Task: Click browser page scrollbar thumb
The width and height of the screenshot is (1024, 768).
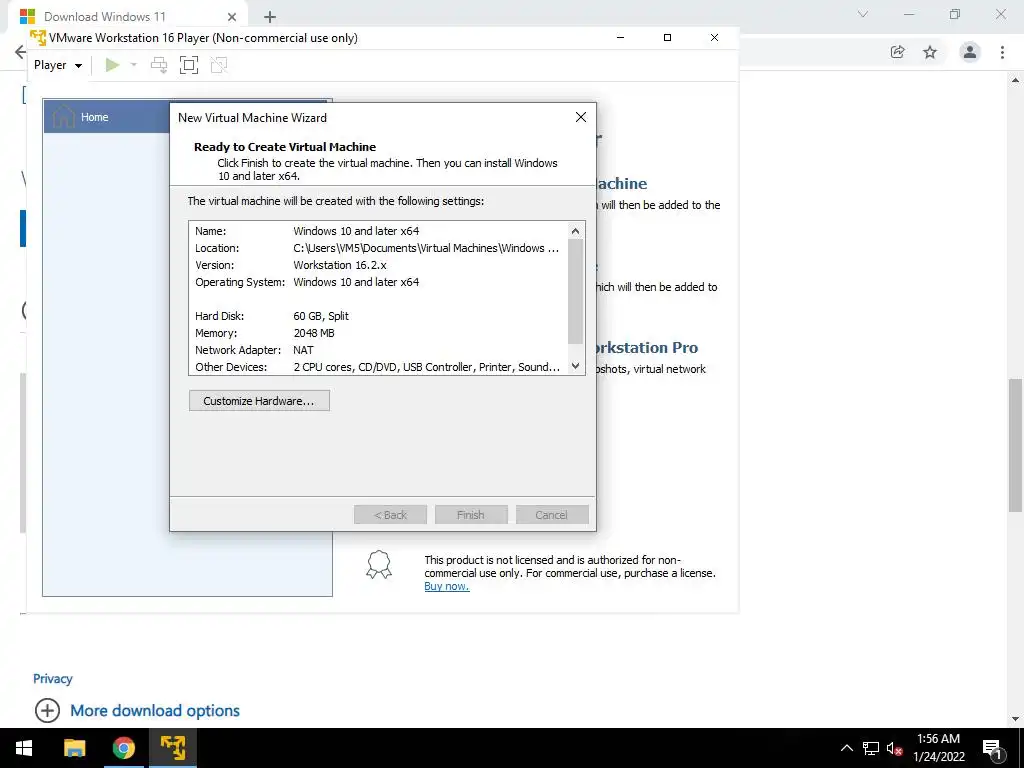Action: pyautogui.click(x=1016, y=445)
